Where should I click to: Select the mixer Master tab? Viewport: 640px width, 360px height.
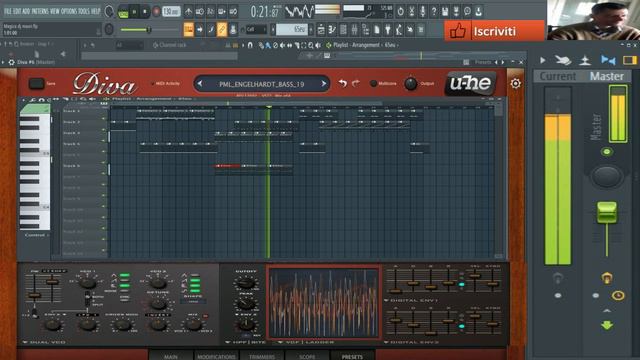pos(606,76)
